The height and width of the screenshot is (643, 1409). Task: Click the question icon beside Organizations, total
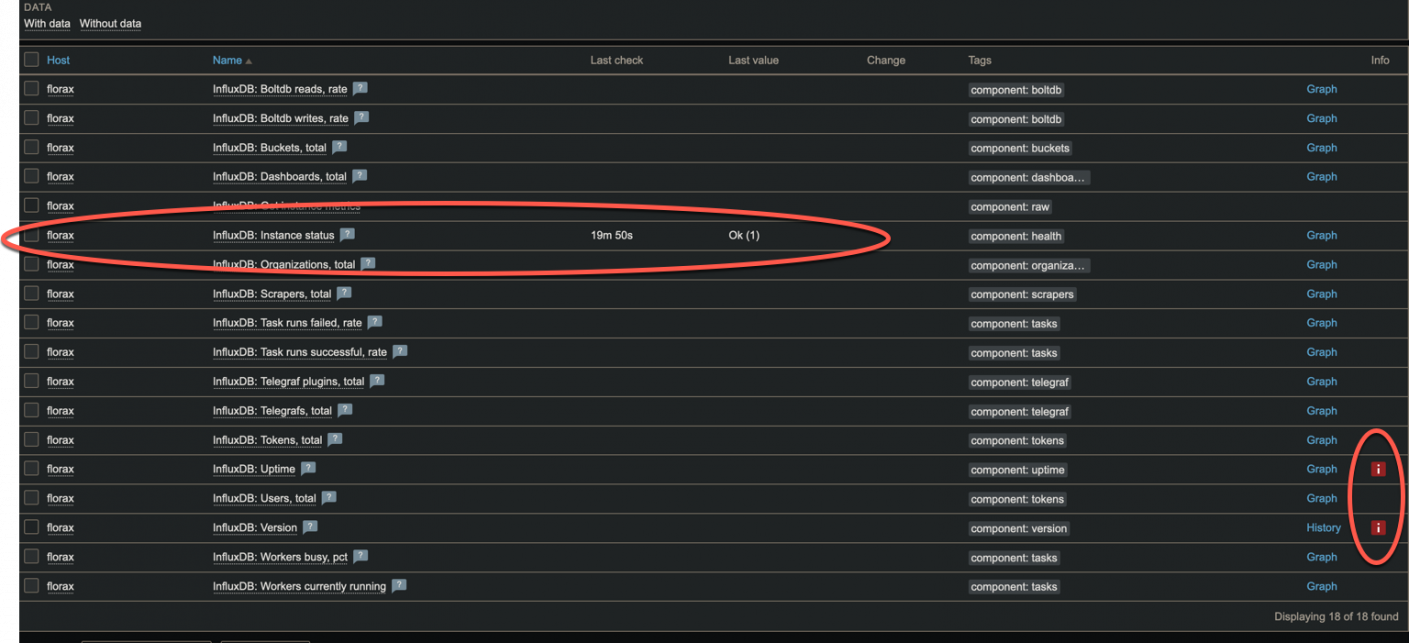pyautogui.click(x=368, y=264)
